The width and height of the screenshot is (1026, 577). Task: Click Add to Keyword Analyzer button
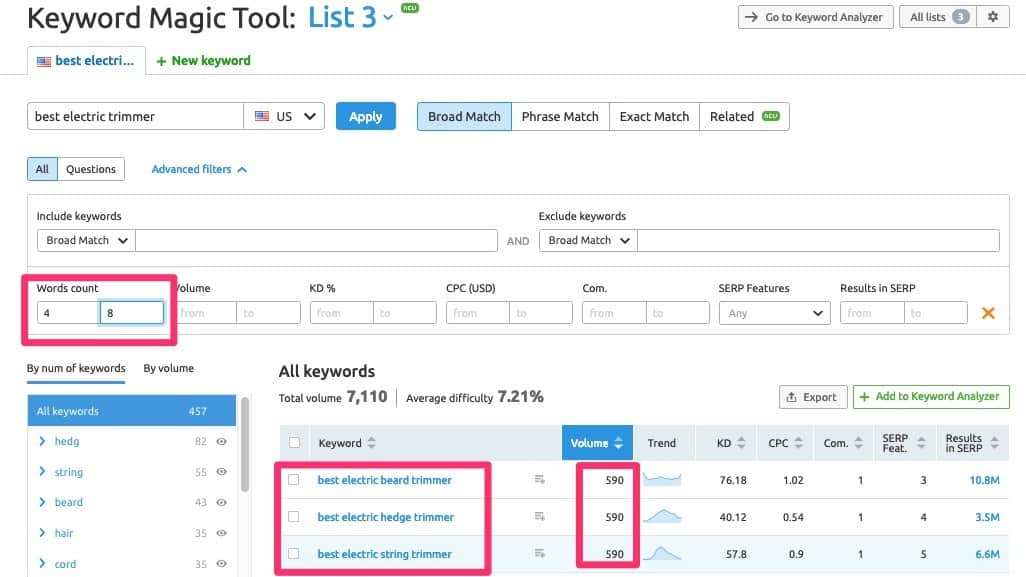[930, 397]
